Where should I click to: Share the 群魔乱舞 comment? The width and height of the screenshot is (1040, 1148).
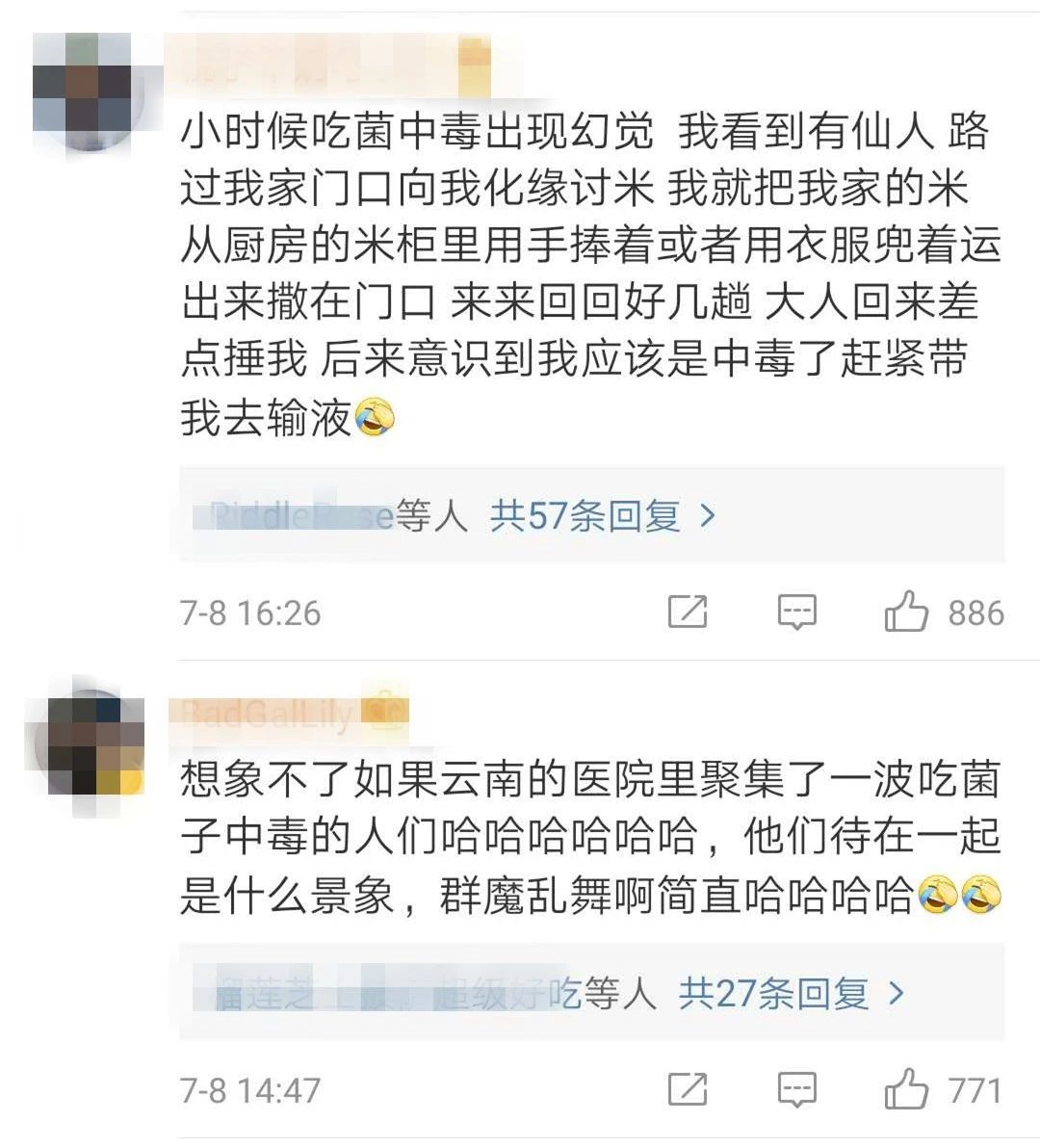688,1089
